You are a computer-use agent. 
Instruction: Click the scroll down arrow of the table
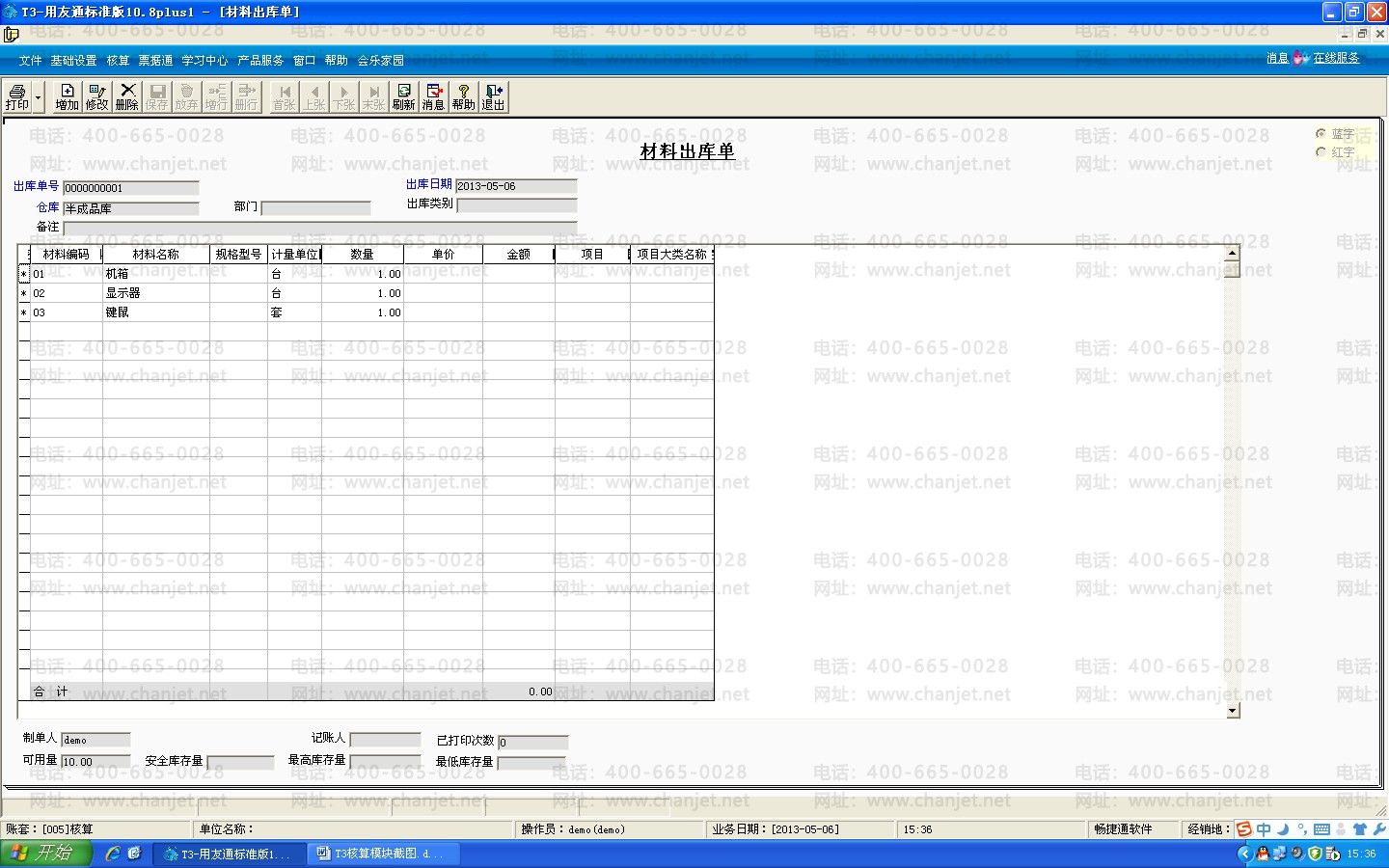pos(1232,711)
